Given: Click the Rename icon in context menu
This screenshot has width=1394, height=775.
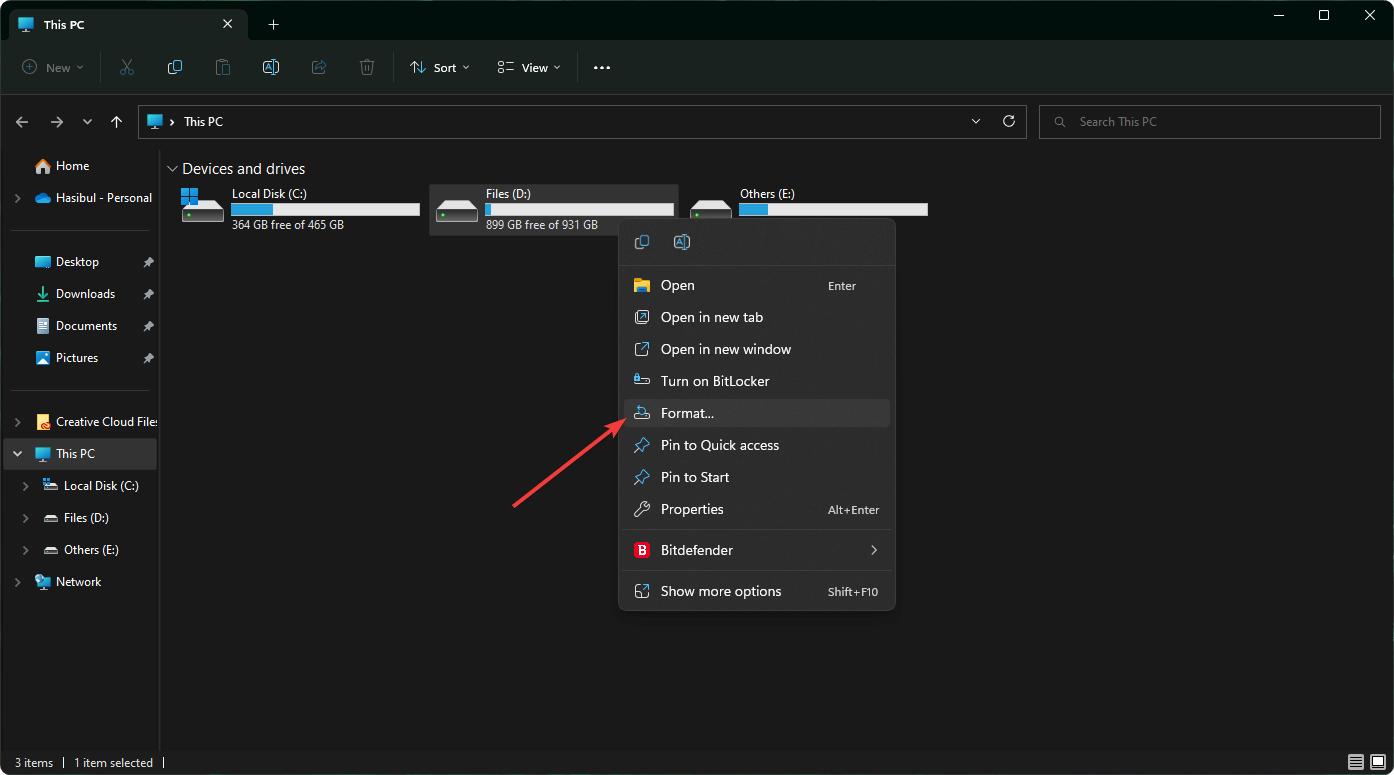Looking at the screenshot, I should point(682,242).
